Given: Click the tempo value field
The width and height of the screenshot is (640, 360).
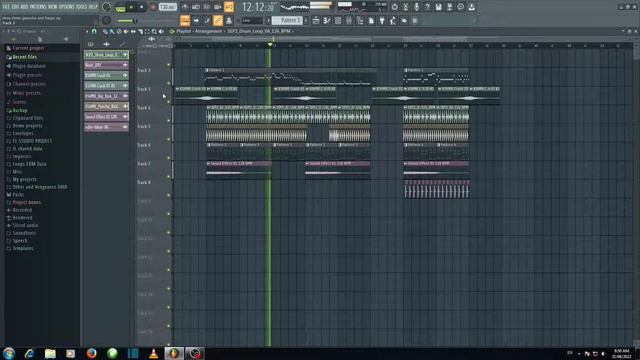Looking at the screenshot, I should pyautogui.click(x=167, y=7).
